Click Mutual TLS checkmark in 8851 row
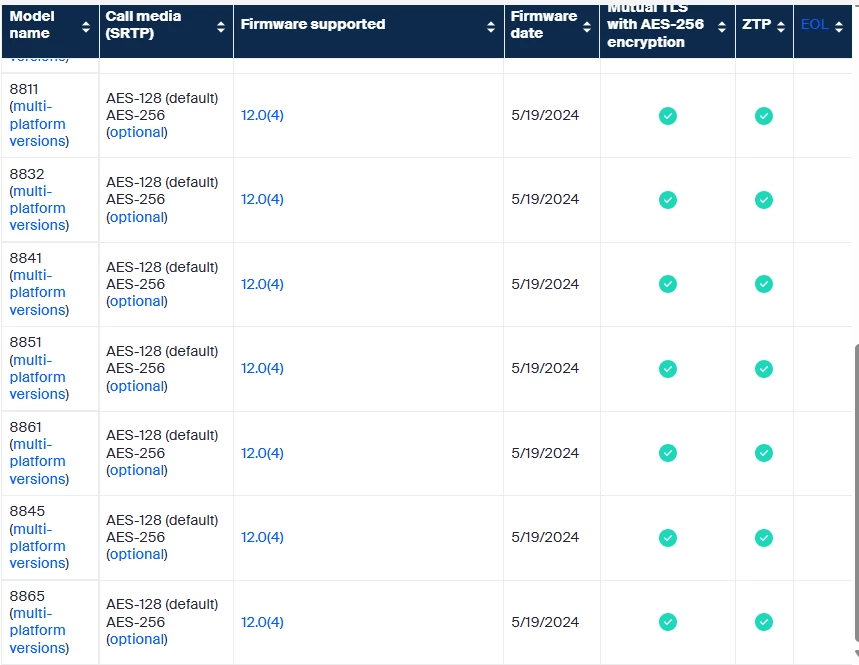 point(668,369)
